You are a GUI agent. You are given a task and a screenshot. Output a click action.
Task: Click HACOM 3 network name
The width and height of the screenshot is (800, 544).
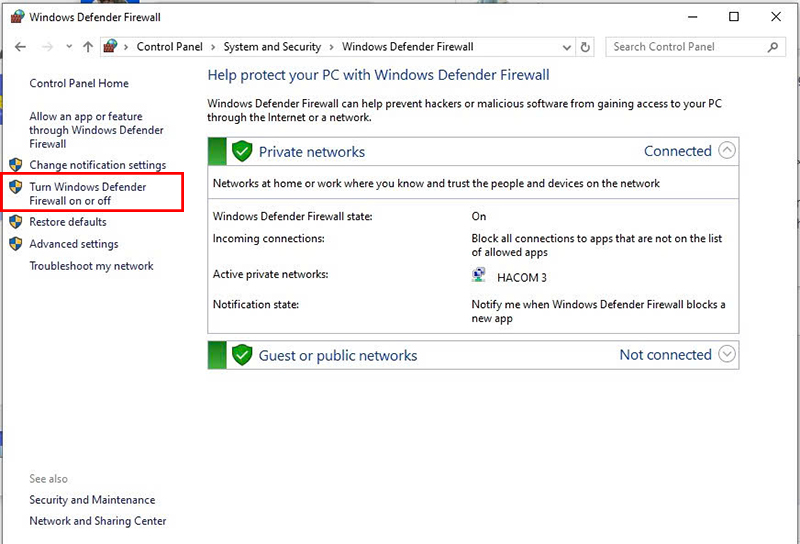(x=521, y=278)
